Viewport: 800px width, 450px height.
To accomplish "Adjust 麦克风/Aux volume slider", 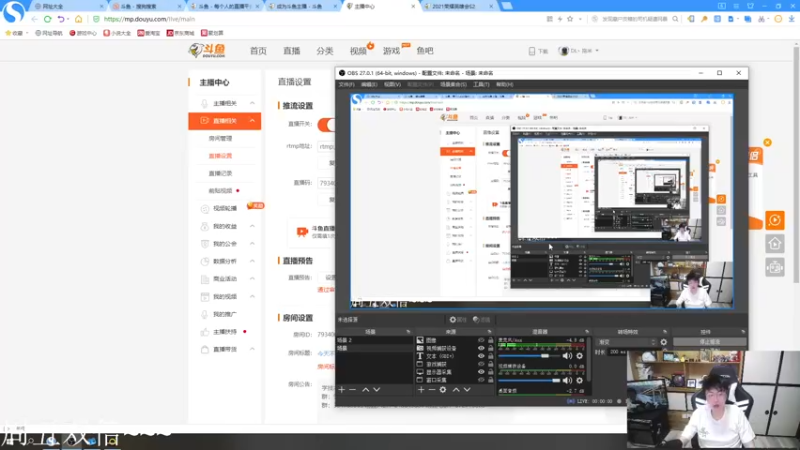I will click(x=529, y=356).
